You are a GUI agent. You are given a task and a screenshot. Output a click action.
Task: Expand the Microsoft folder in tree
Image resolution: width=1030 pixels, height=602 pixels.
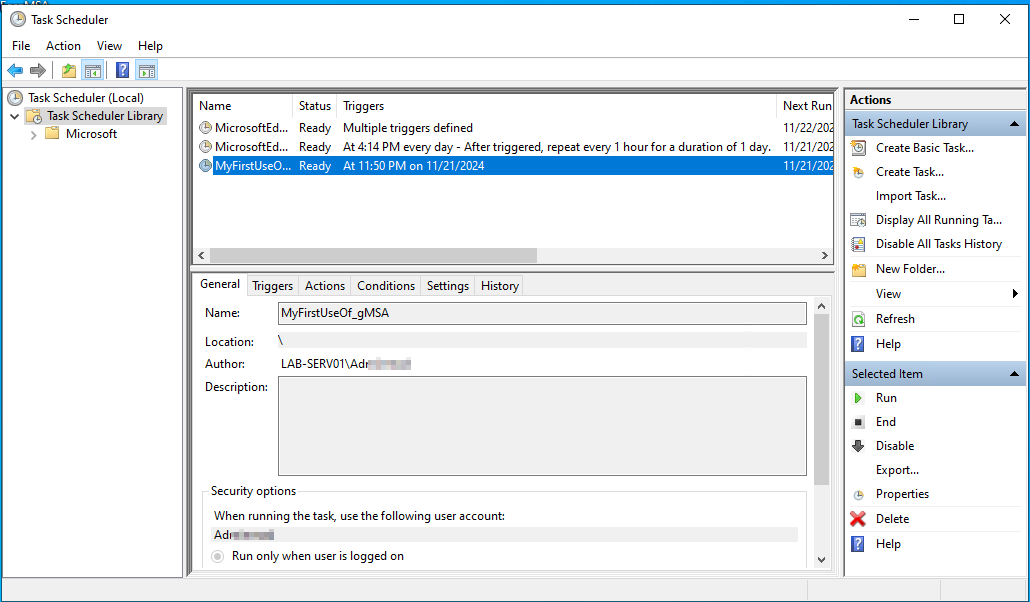coord(33,134)
